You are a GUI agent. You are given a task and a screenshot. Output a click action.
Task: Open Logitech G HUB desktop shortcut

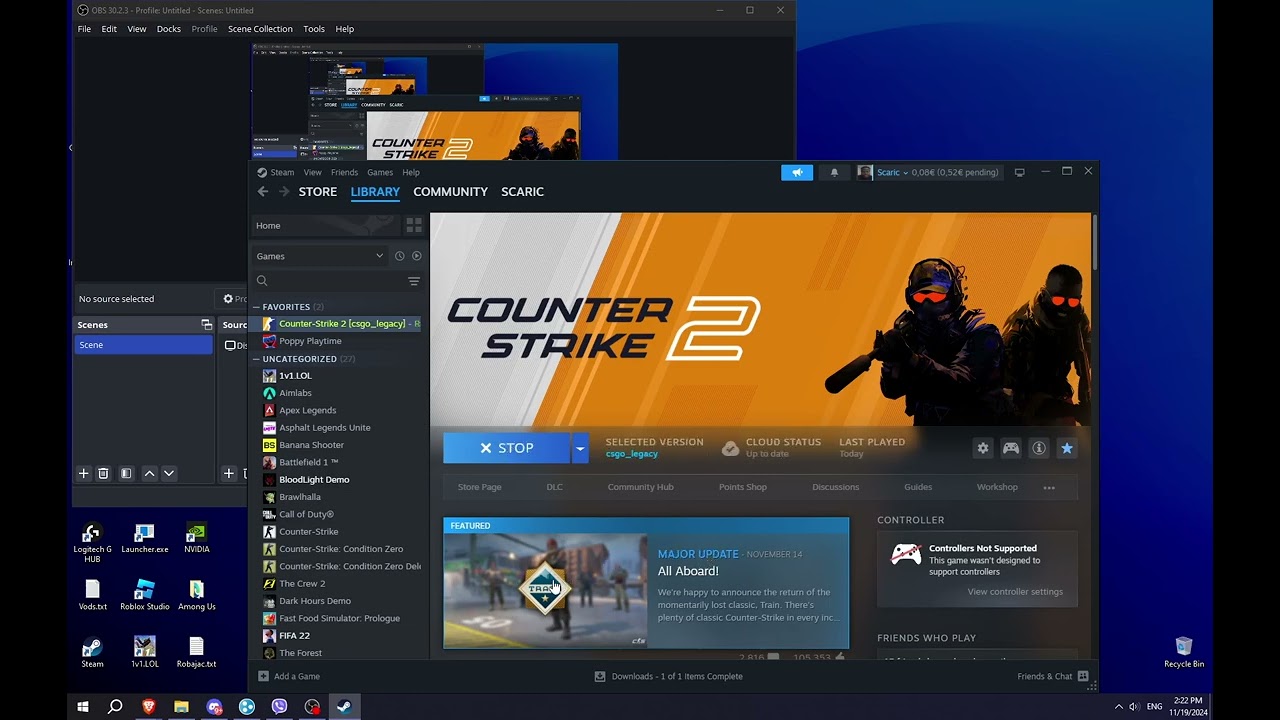(92, 541)
